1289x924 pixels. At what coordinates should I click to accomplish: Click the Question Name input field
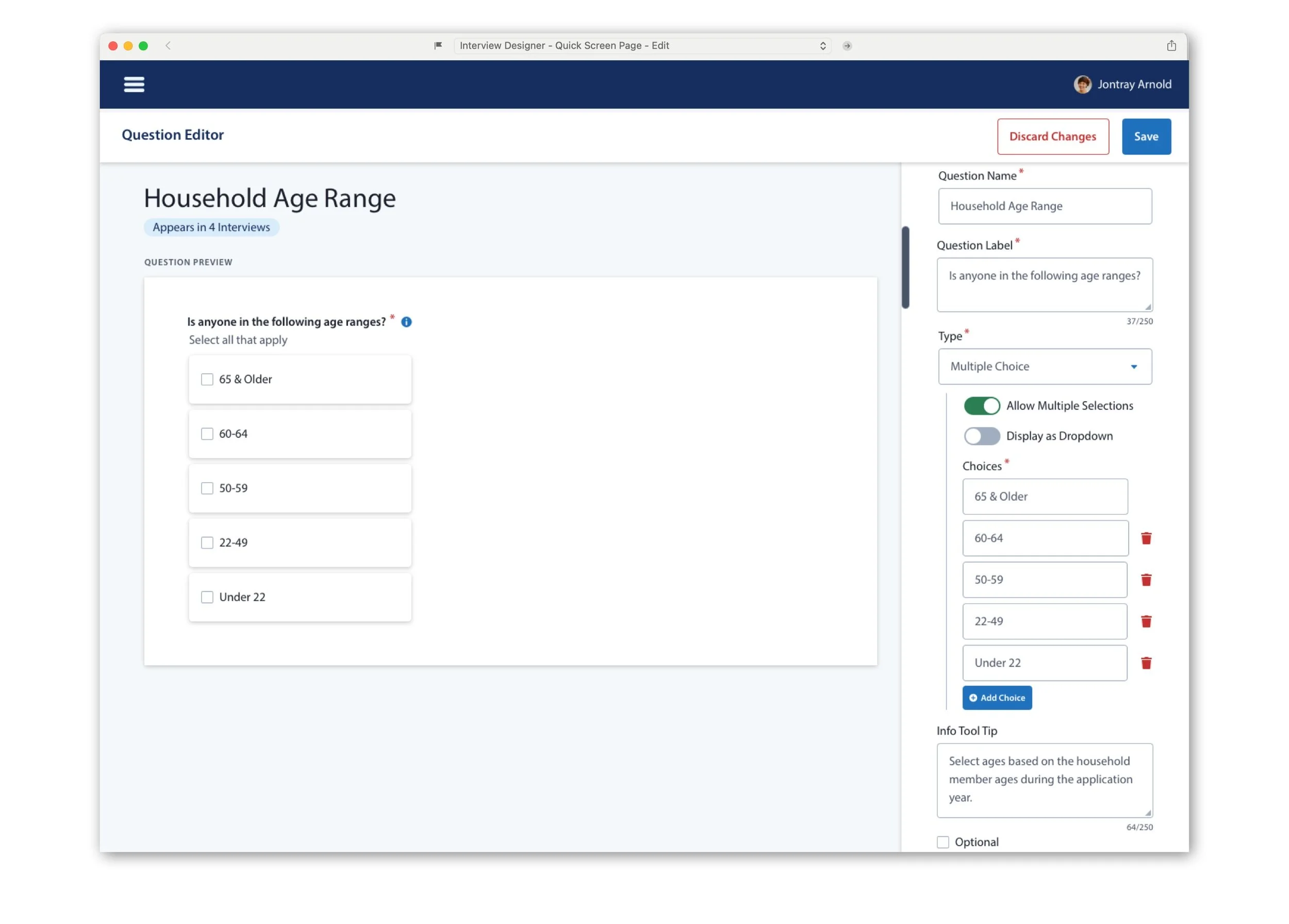(1044, 206)
